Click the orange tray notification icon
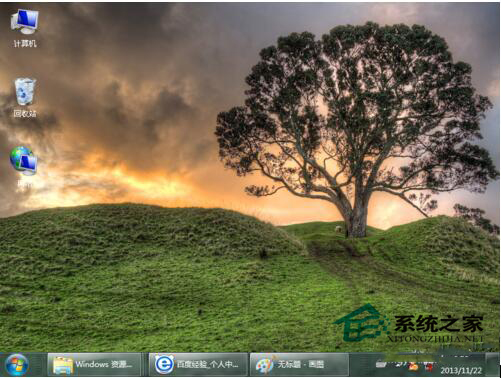Screen dimensions: 501x378 [413, 367]
